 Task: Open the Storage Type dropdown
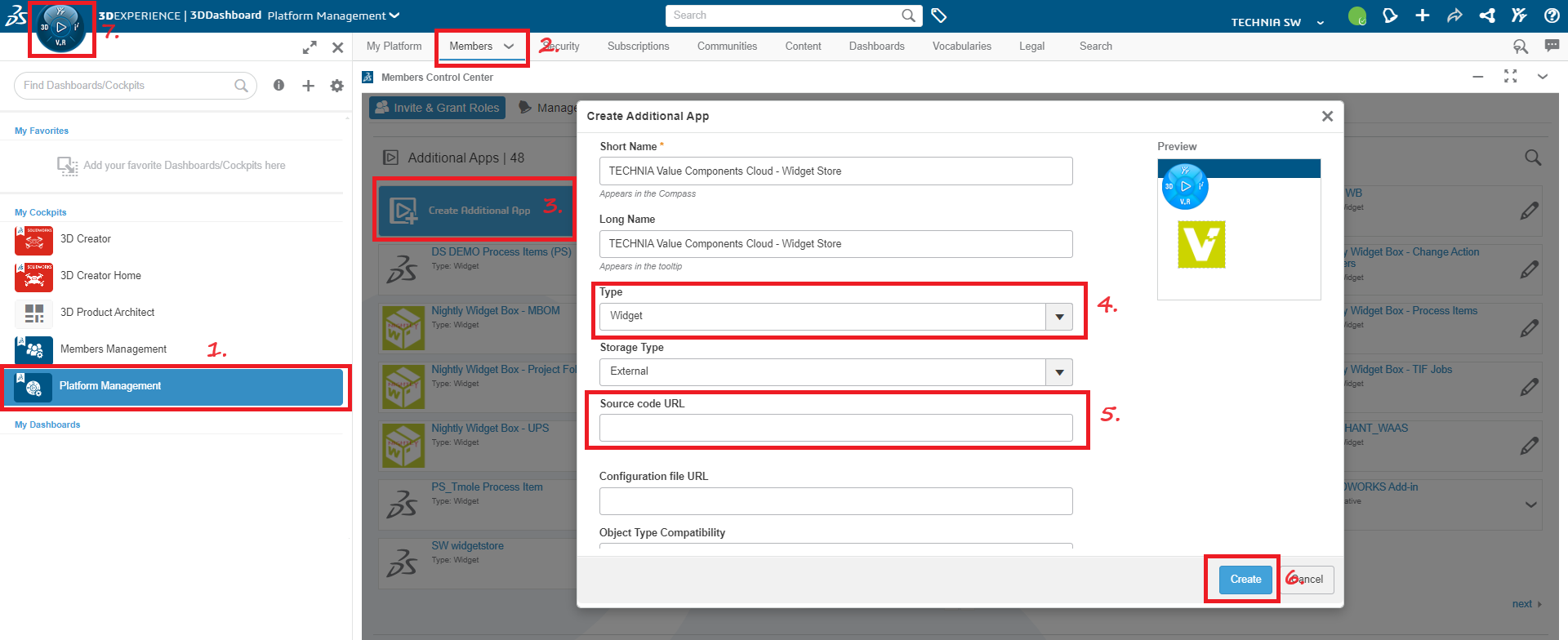pyautogui.click(x=1059, y=372)
